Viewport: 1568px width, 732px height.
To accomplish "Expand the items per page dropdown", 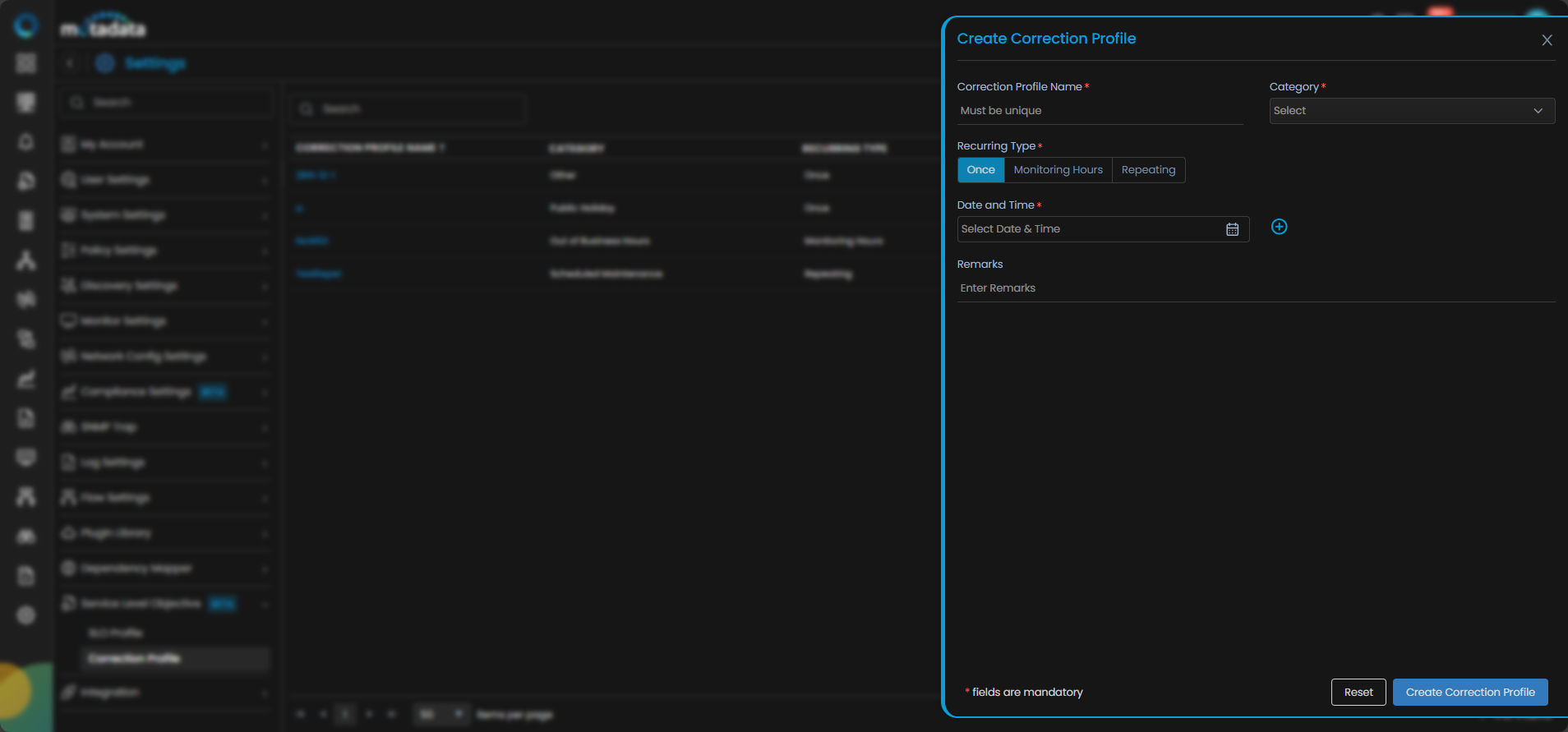I will pos(440,715).
